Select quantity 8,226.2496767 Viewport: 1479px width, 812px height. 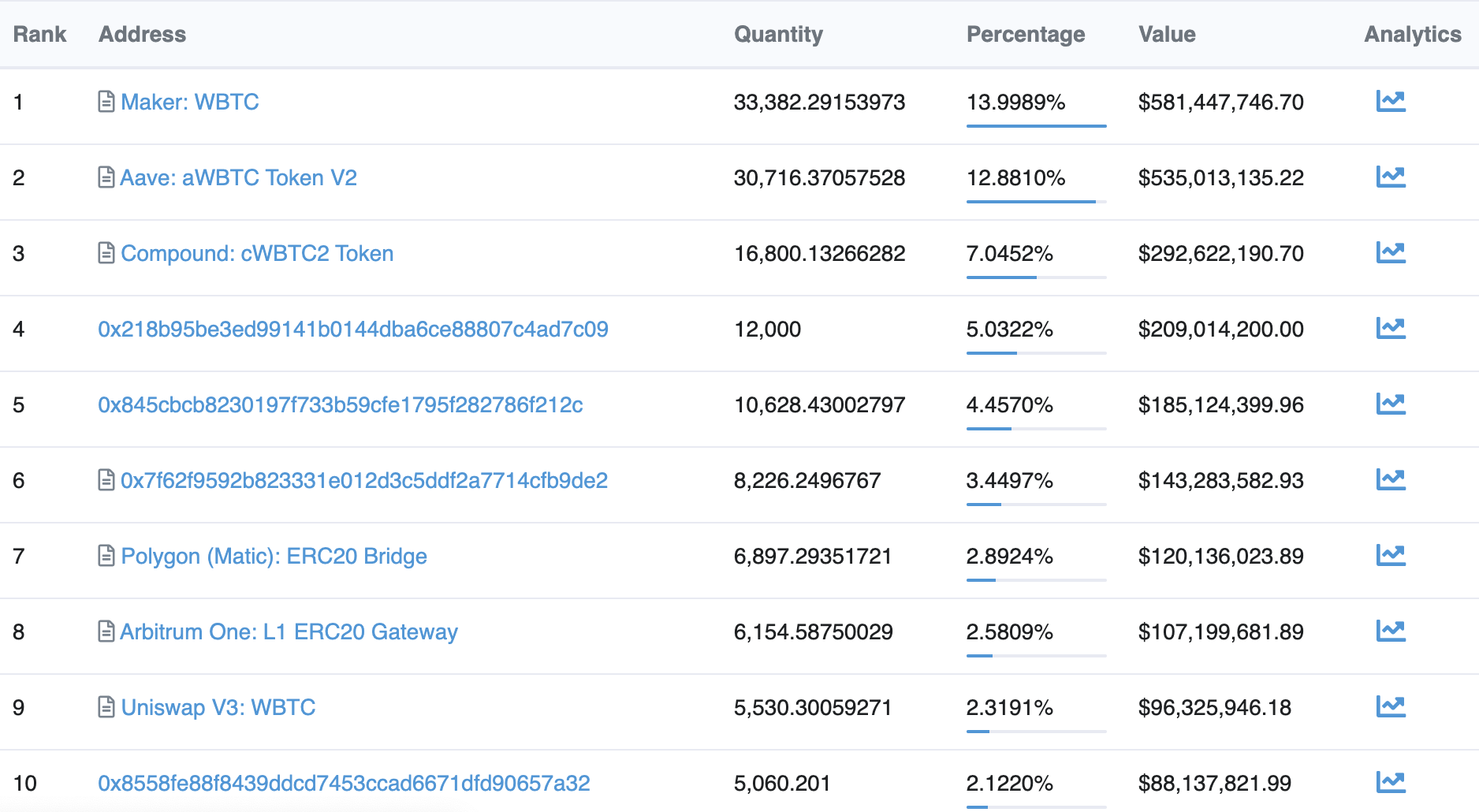point(807,480)
